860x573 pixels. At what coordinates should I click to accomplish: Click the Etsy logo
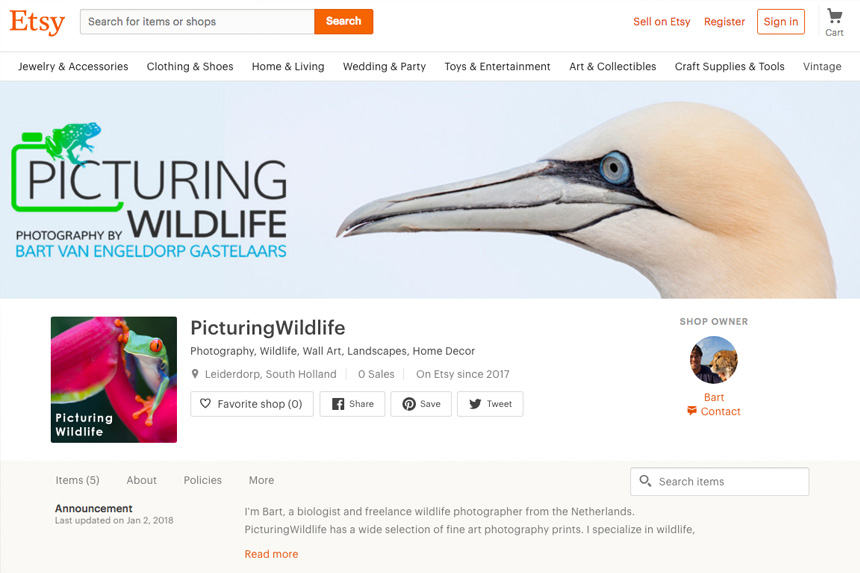(37, 22)
